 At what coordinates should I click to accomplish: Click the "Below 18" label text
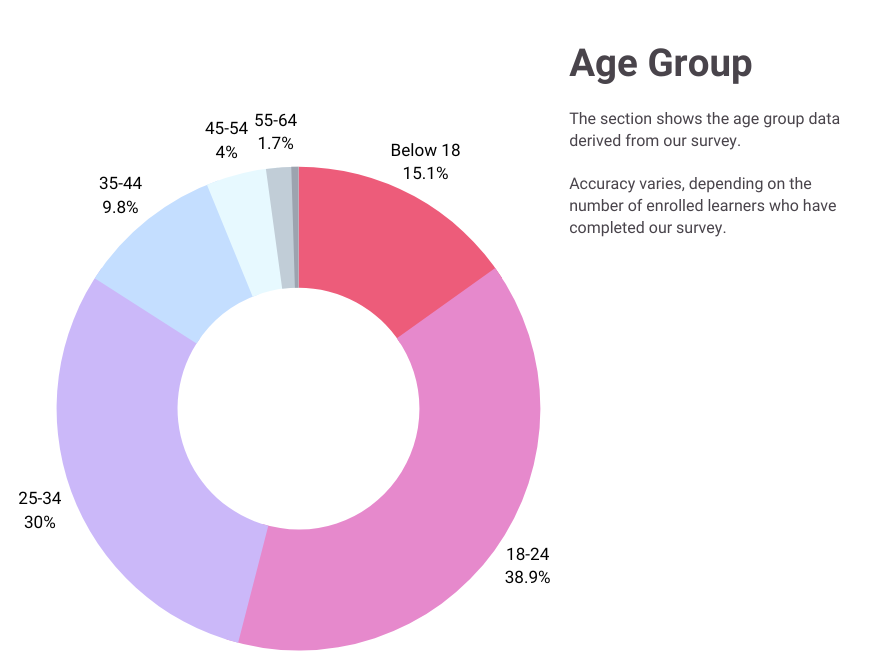coord(425,151)
